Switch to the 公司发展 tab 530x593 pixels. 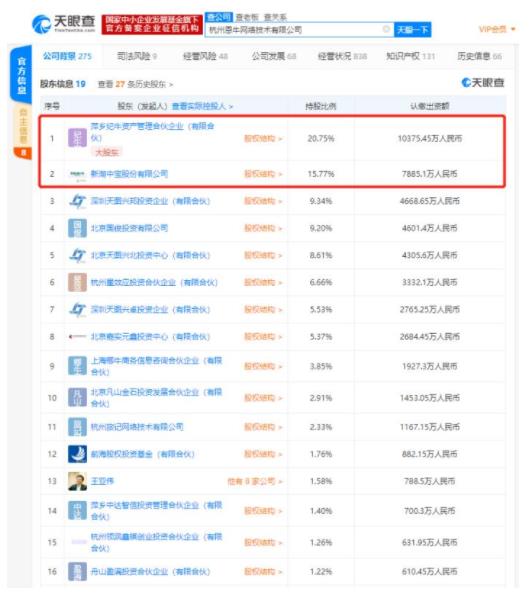point(274,56)
